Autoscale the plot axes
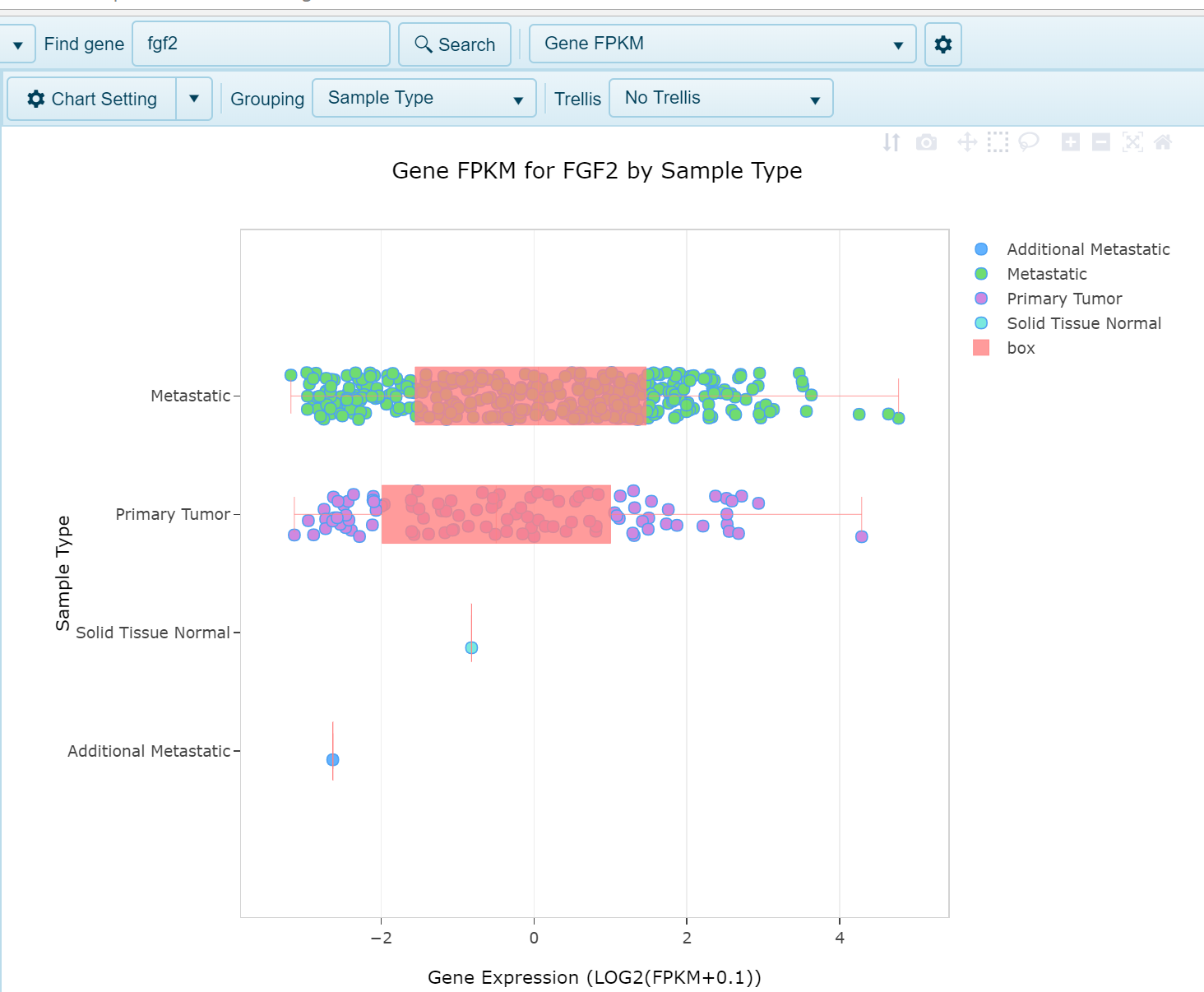Screen dimensions: 1204x992 (x=1132, y=142)
